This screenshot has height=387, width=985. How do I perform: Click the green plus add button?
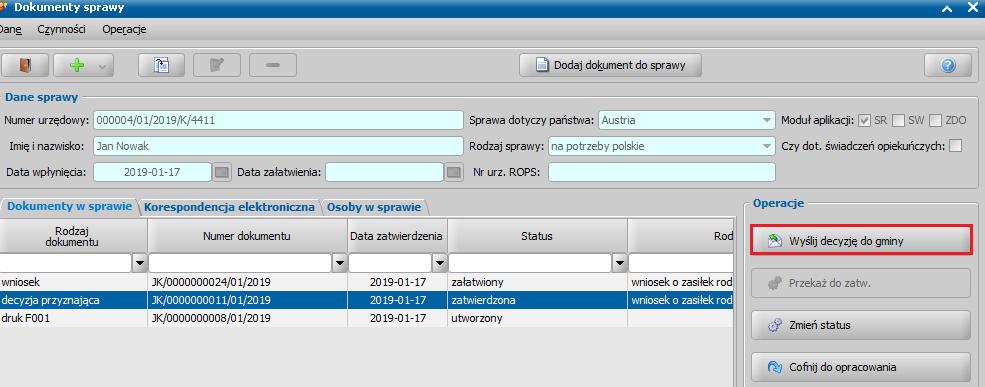(77, 65)
